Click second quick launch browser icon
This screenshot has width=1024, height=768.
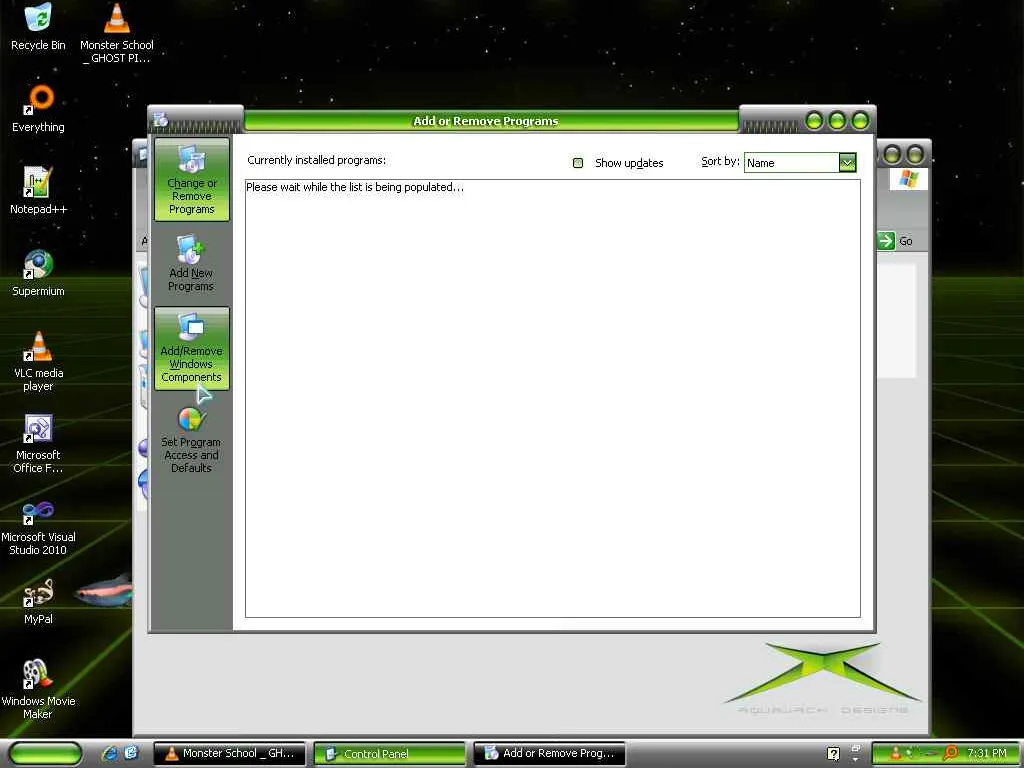(x=131, y=753)
